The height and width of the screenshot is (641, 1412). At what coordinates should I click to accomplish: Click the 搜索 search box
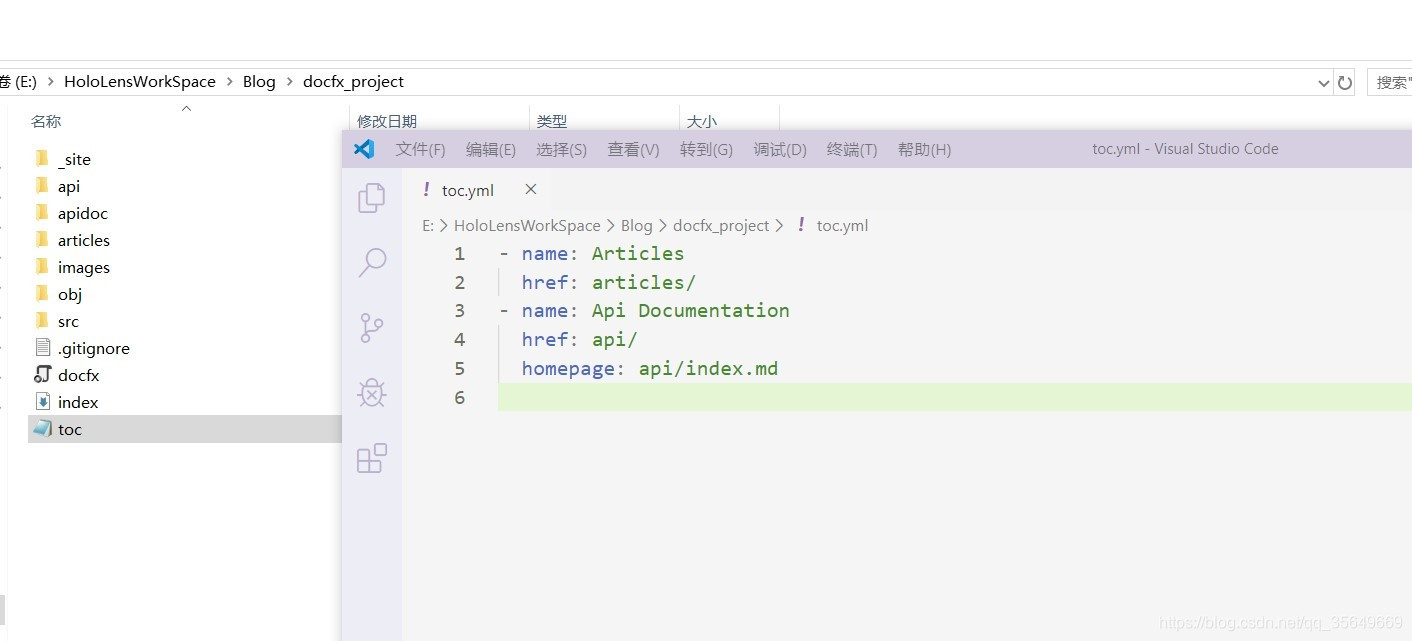click(1393, 81)
